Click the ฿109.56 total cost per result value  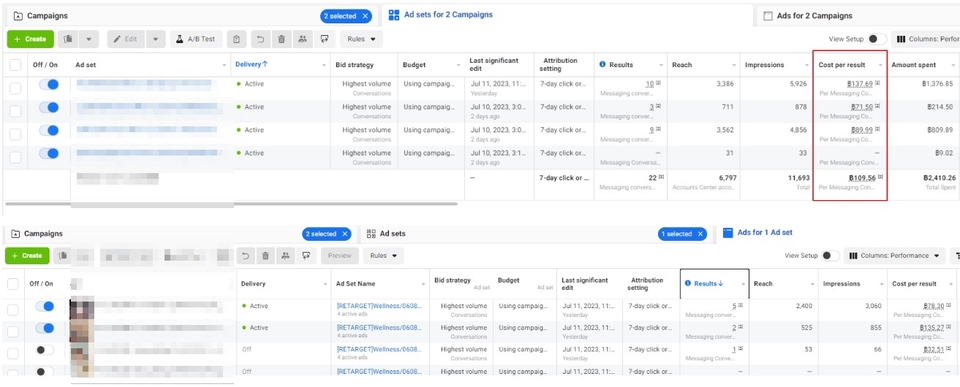click(x=862, y=178)
